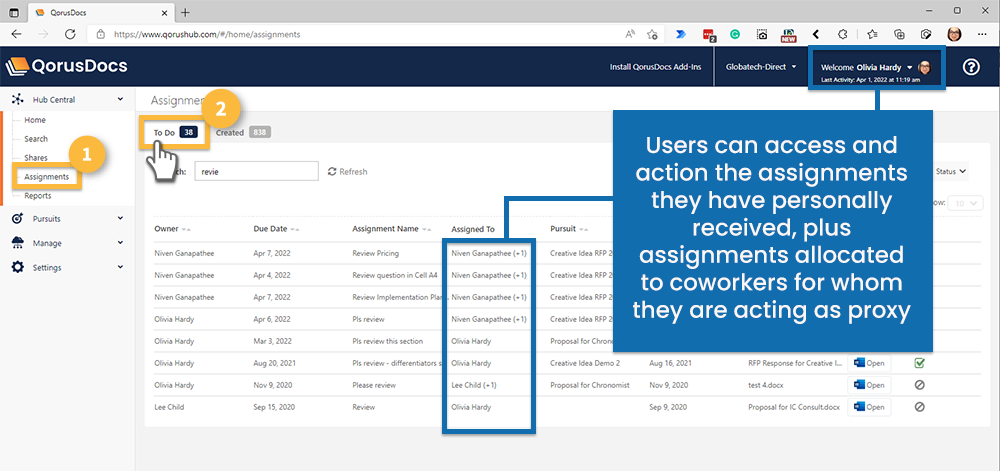The height and width of the screenshot is (471, 1000).
Task: Click Install QorusDocs Add-Ins link
Action: (655, 67)
